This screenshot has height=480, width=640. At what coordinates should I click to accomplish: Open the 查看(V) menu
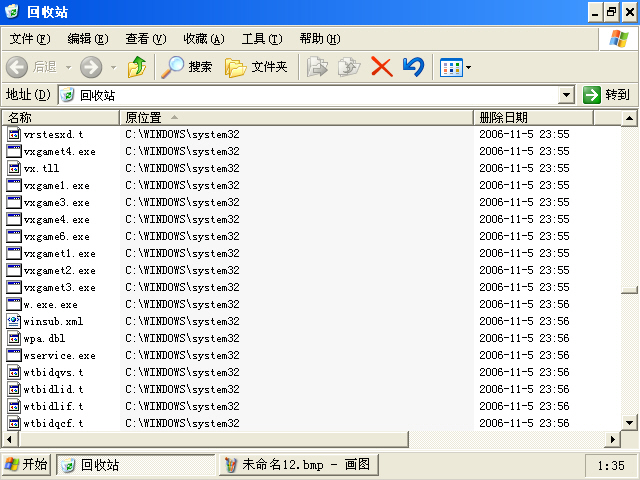[x=146, y=39]
